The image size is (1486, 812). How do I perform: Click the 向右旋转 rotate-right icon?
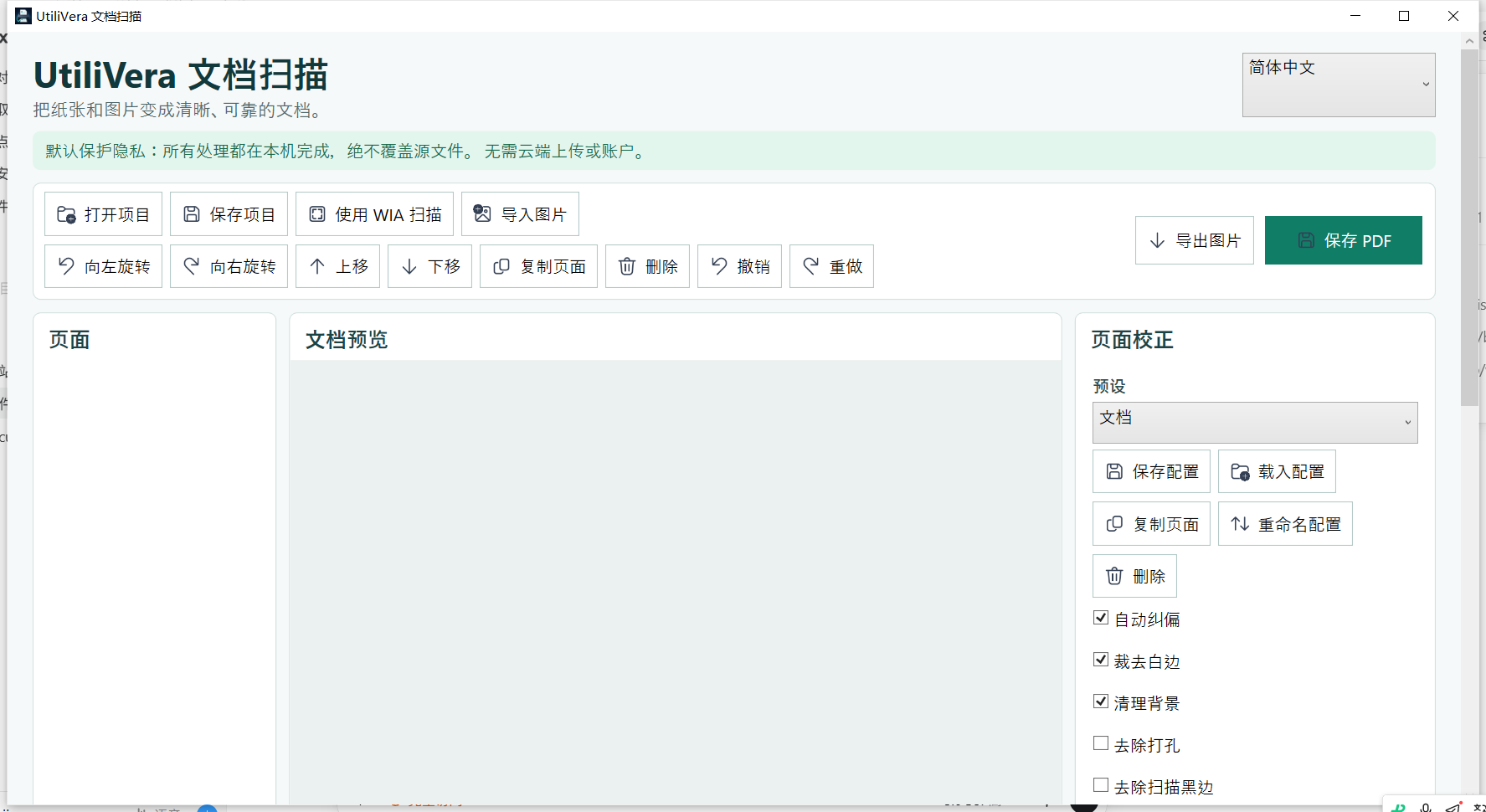pos(192,266)
